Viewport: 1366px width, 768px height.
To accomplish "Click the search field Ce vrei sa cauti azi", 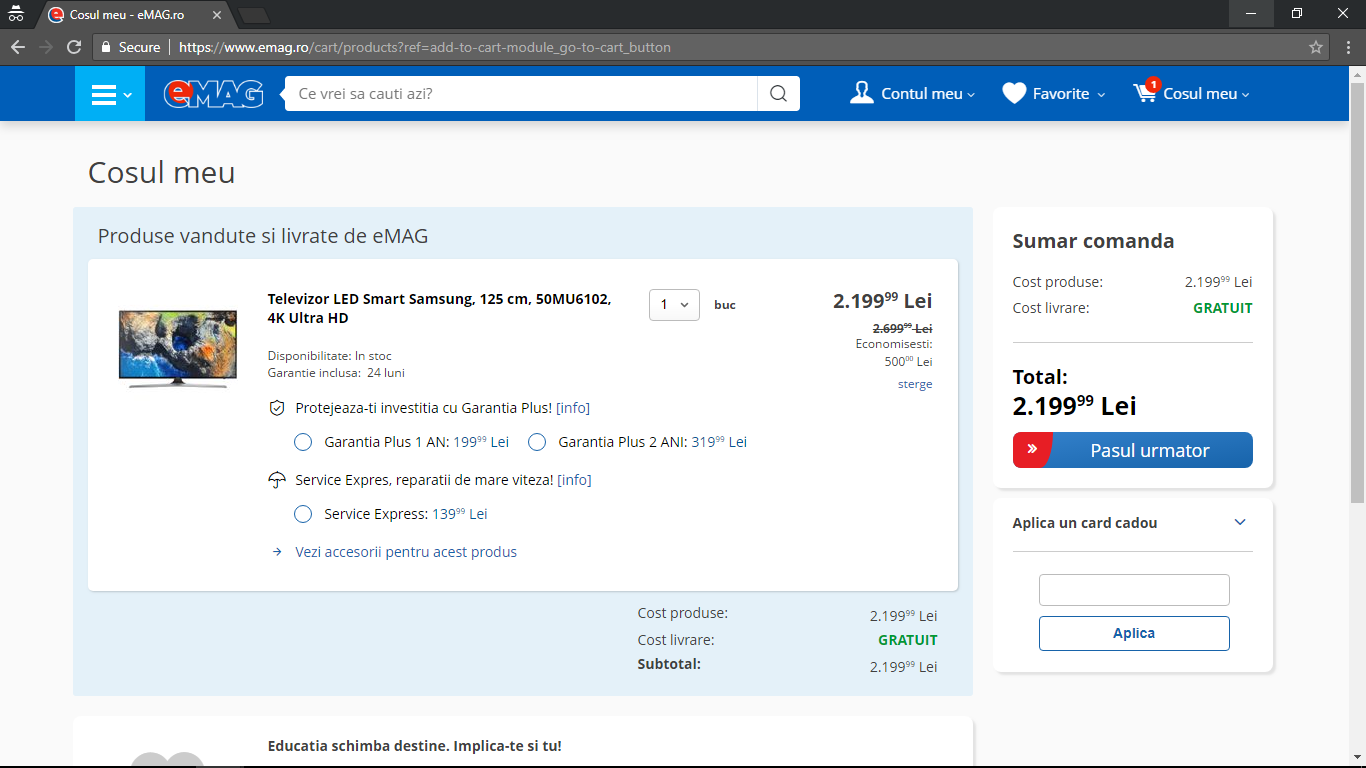I will [521, 94].
